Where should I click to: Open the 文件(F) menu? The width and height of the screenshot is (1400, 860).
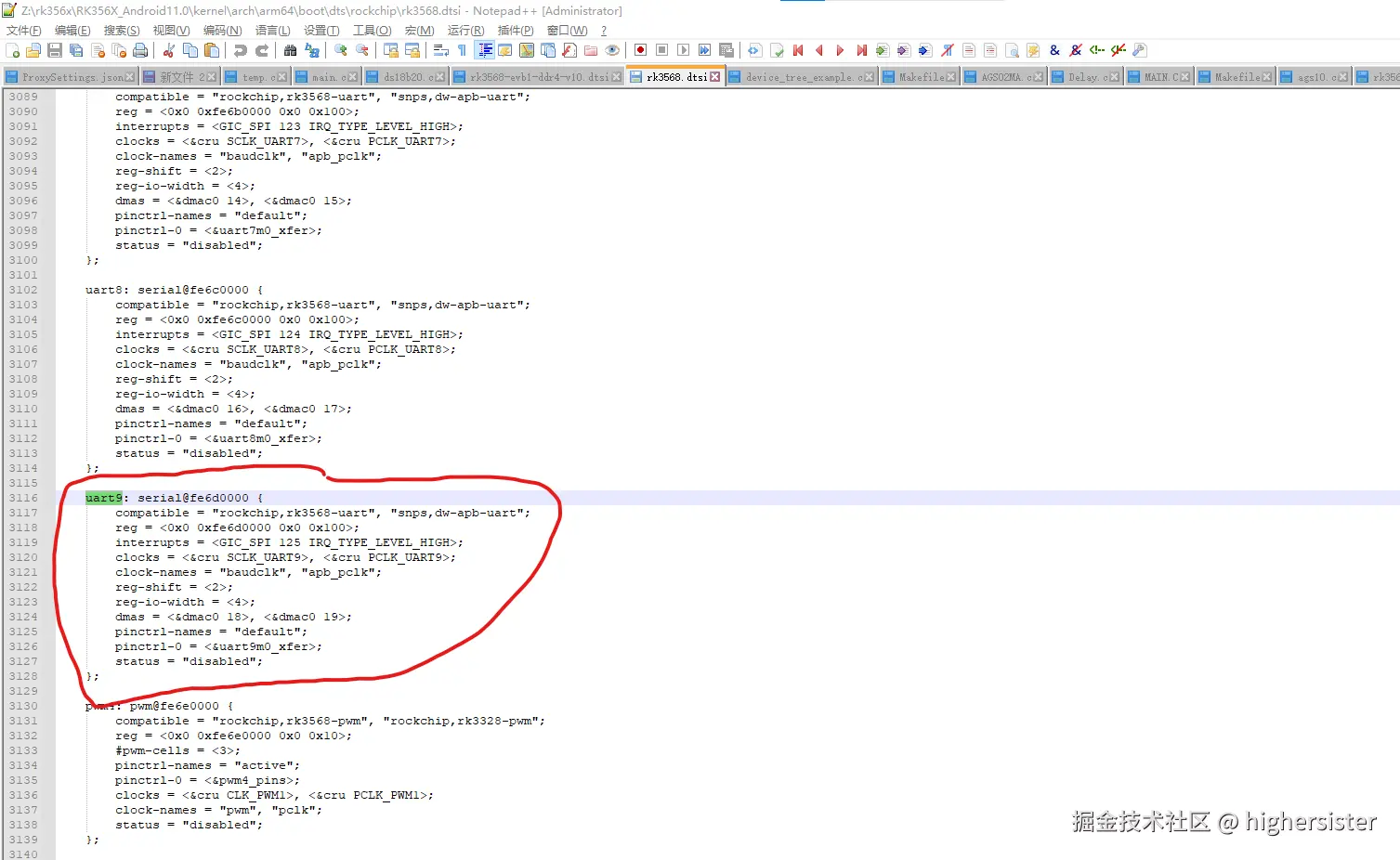coord(24,31)
